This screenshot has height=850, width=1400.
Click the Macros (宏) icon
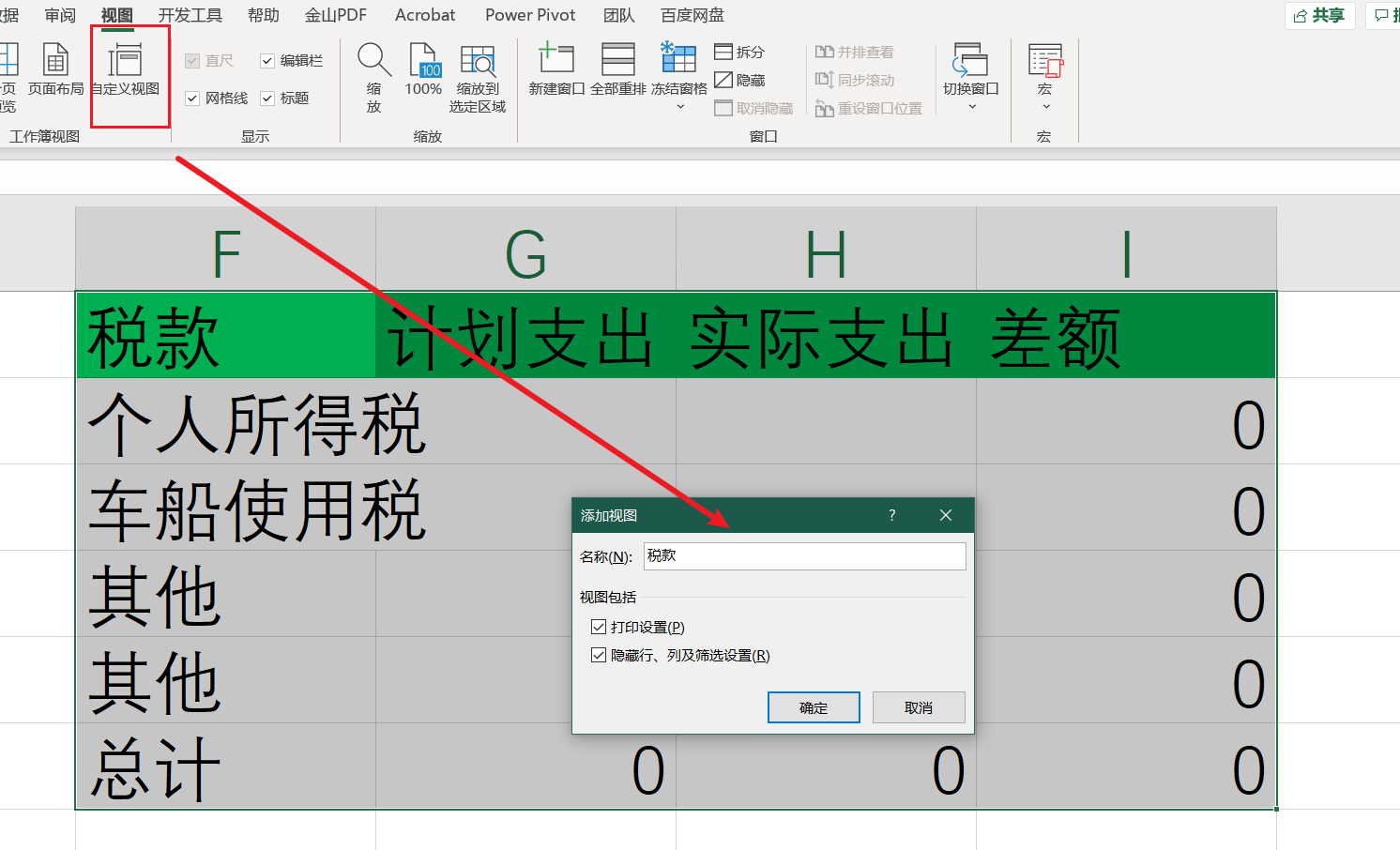(1044, 60)
